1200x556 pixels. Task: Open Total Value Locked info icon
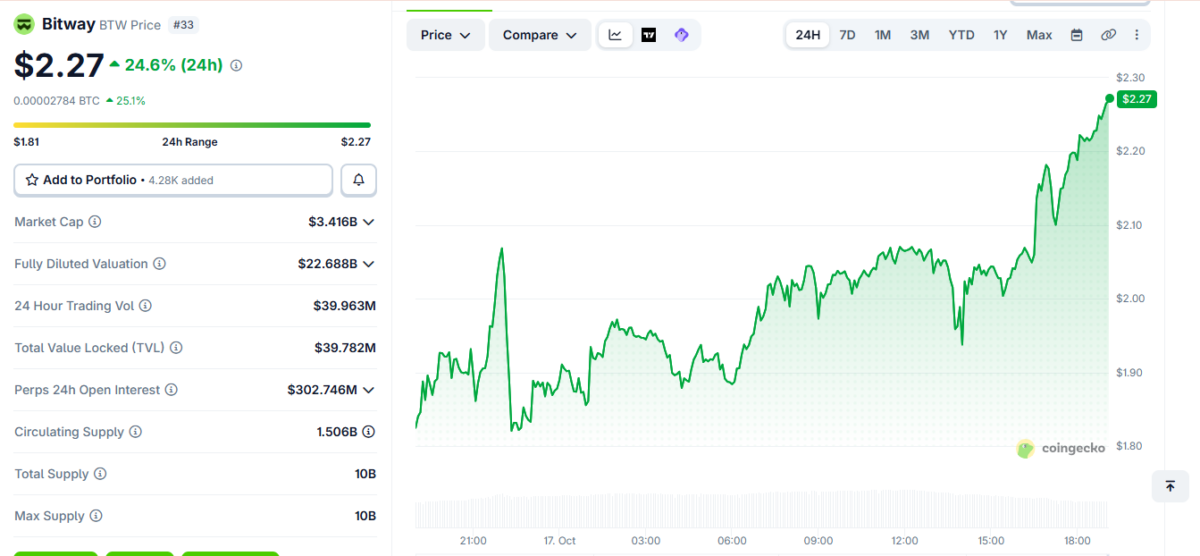(x=176, y=348)
